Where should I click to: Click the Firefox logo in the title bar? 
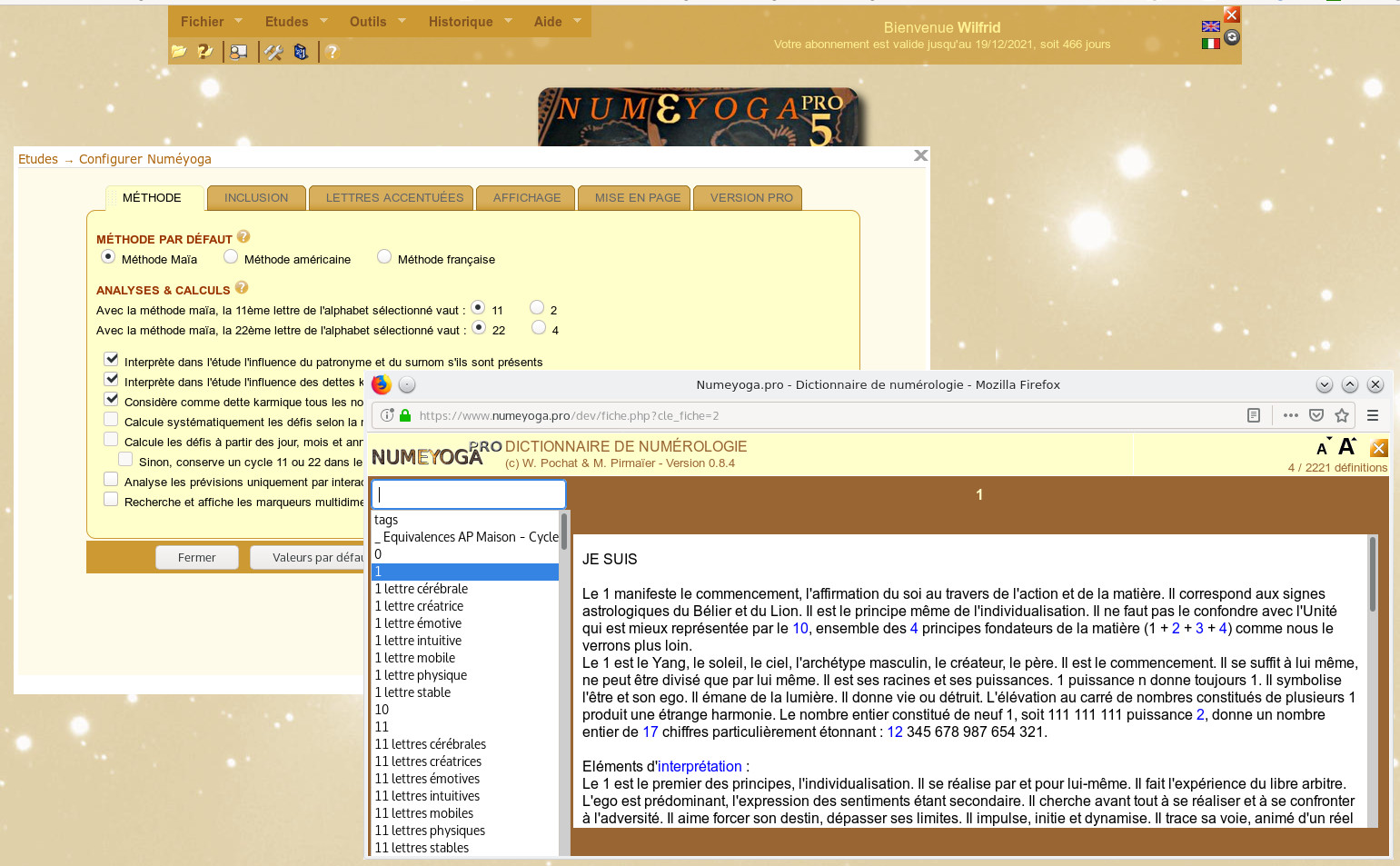tap(382, 384)
